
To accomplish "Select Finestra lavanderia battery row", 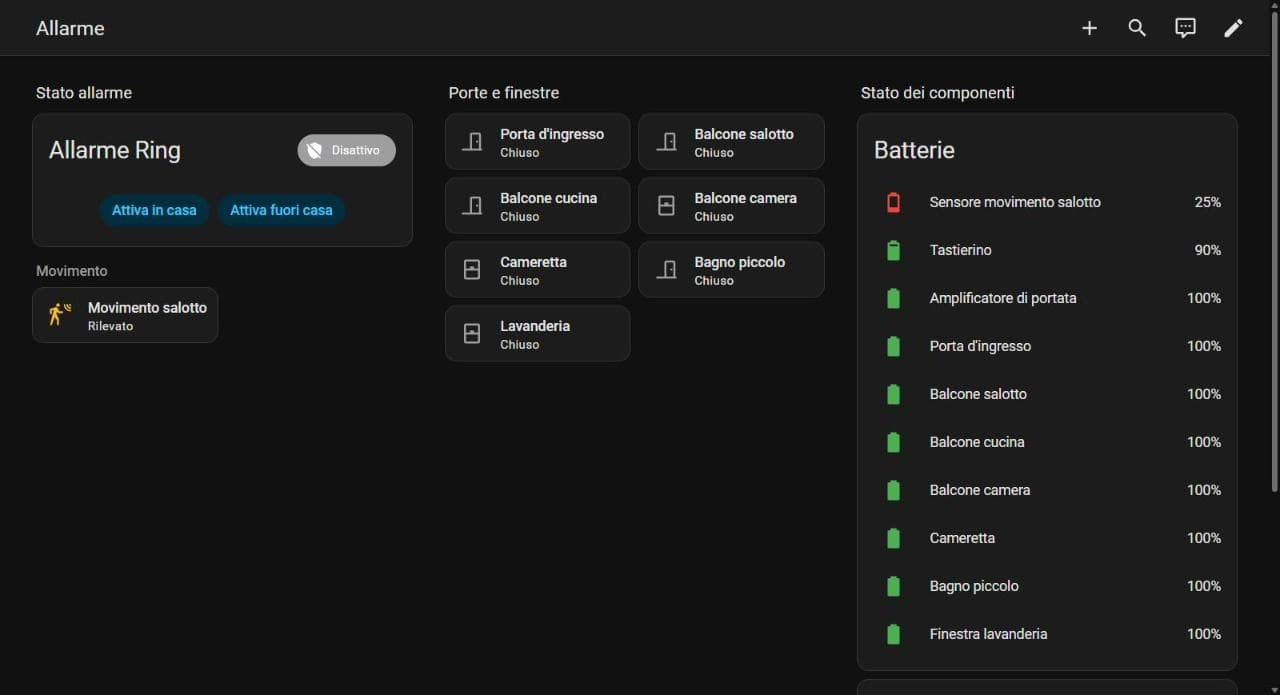I will tap(1047, 634).
